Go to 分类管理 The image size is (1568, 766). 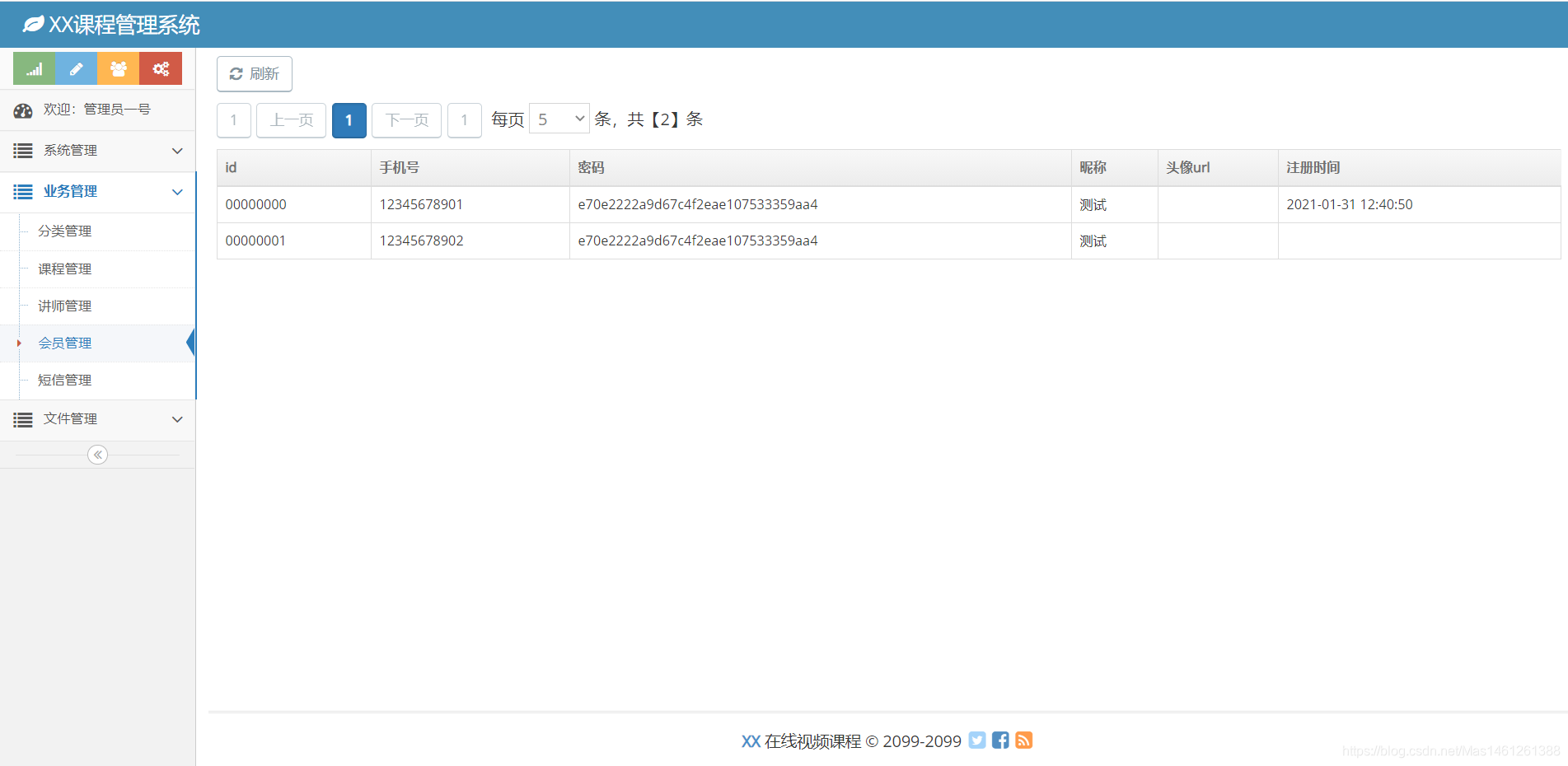click(x=65, y=231)
